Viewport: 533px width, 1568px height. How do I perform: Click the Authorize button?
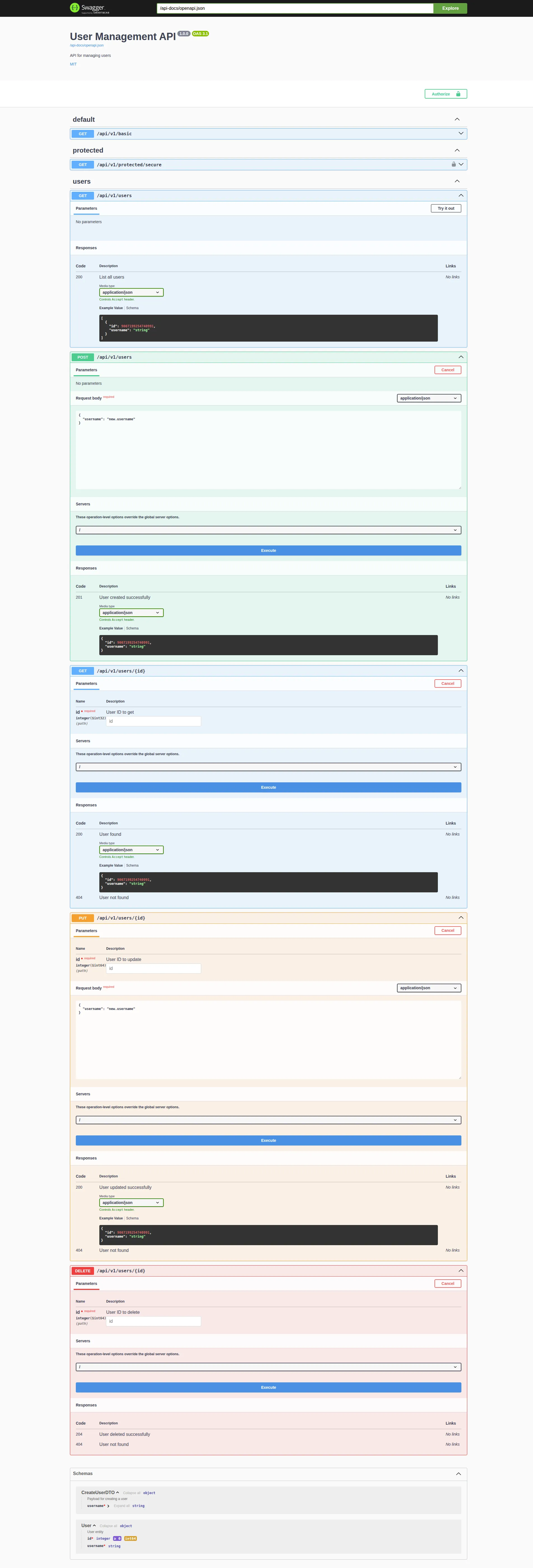pos(445,94)
